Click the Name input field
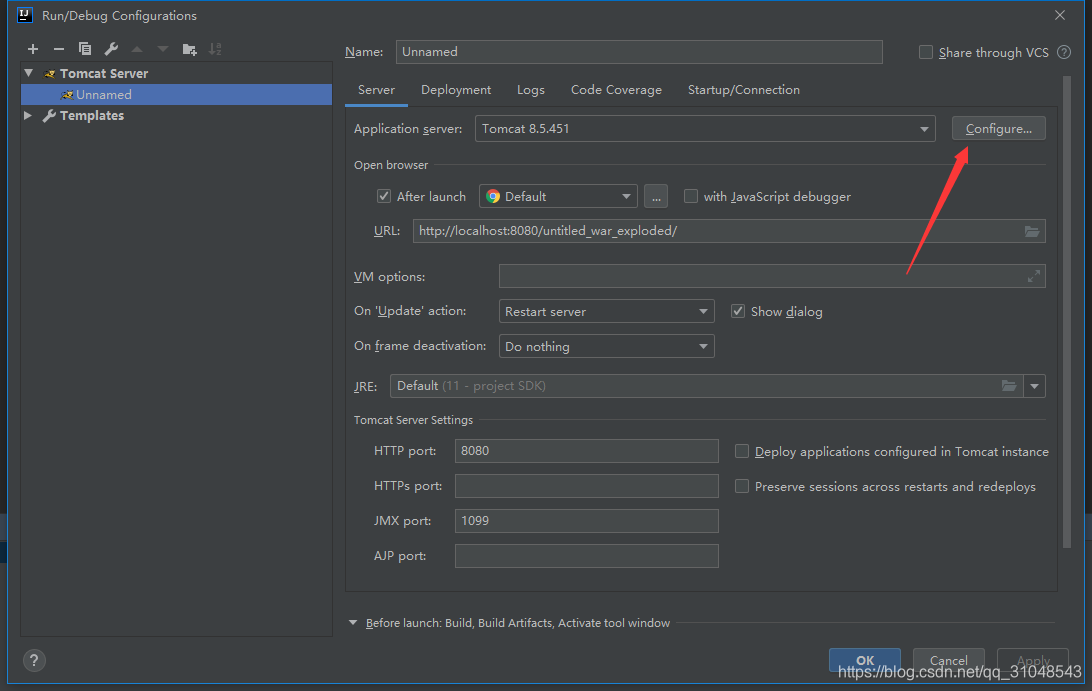This screenshot has width=1092, height=691. pos(639,52)
